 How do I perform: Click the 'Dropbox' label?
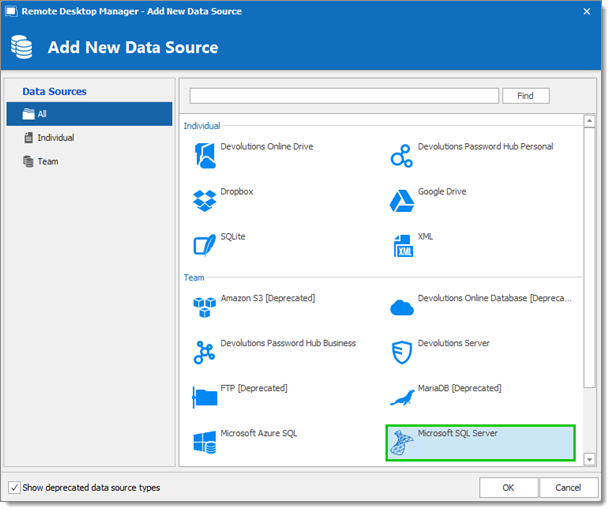click(x=237, y=192)
